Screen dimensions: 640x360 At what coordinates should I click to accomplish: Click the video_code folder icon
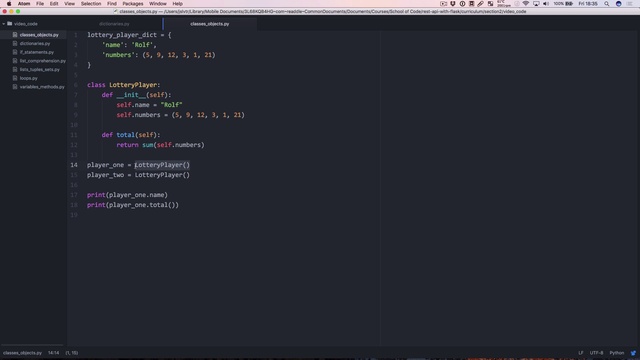[10, 24]
